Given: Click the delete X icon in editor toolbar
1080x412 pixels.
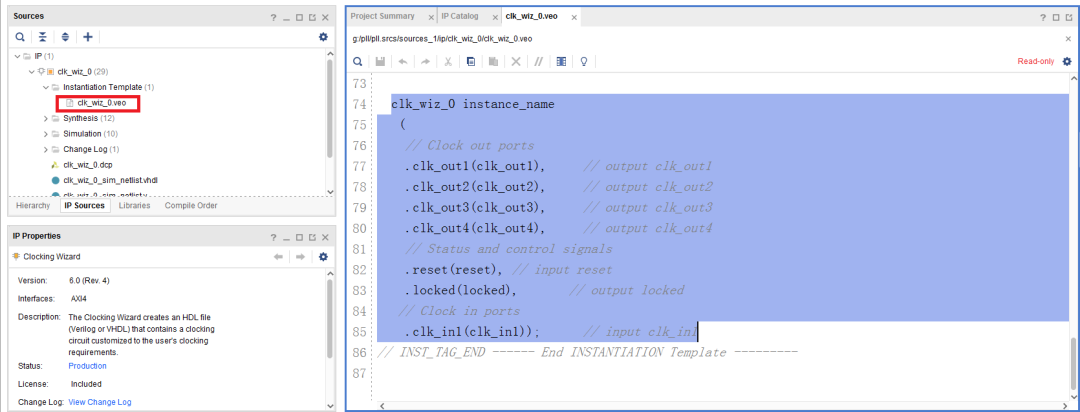Looking at the screenshot, I should [x=515, y=61].
